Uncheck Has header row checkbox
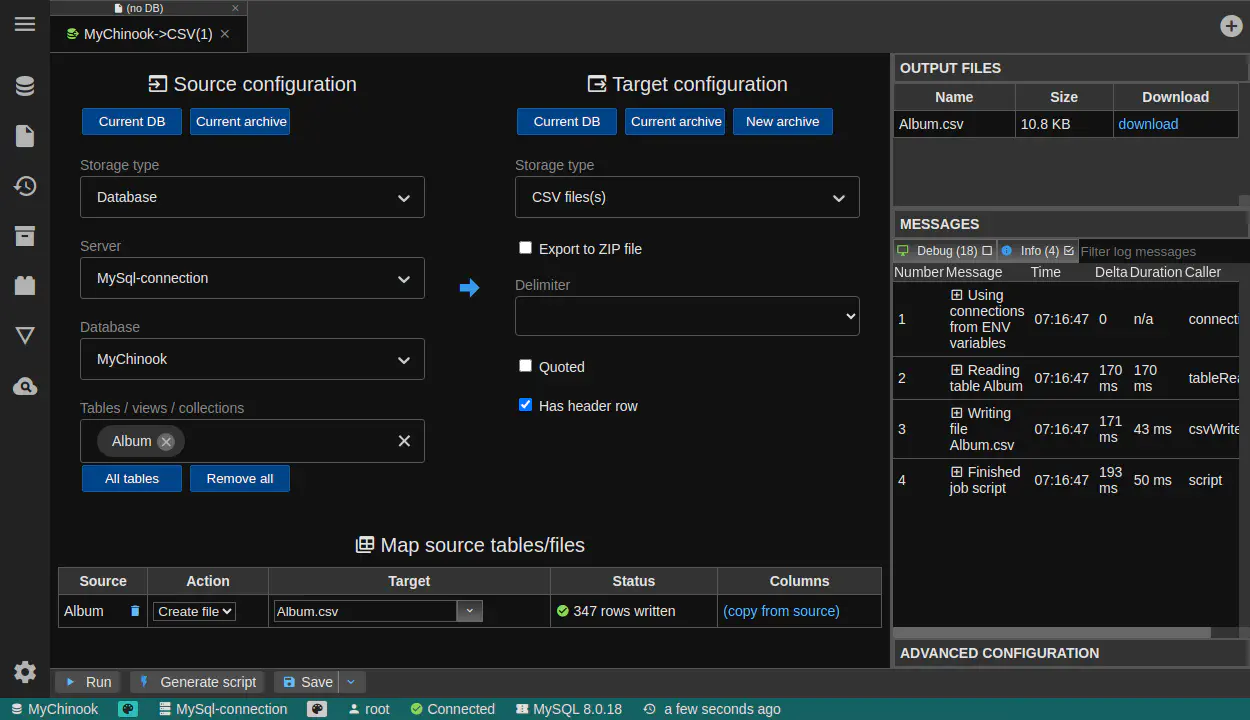Screen dimensions: 1250x720 (525, 405)
